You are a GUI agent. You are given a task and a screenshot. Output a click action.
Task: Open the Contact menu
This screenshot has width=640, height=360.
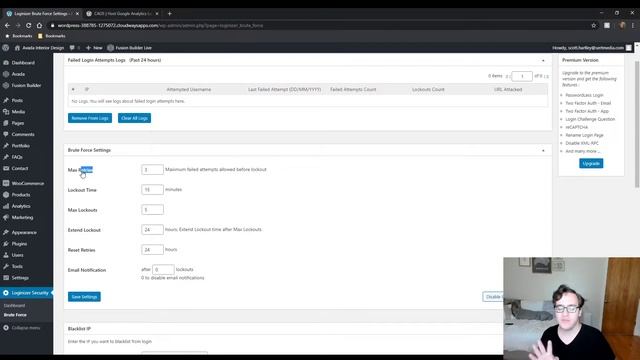(x=20, y=169)
